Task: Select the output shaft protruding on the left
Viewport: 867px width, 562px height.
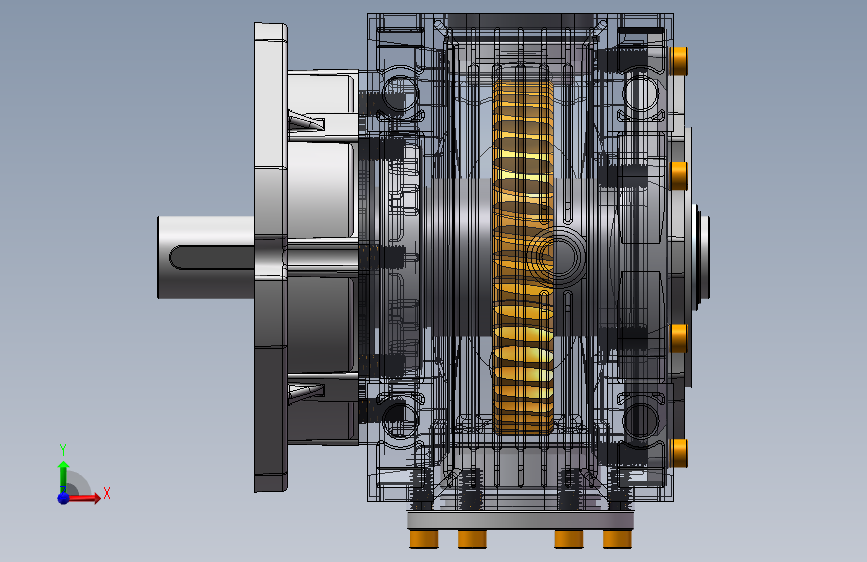Action: pos(206,257)
